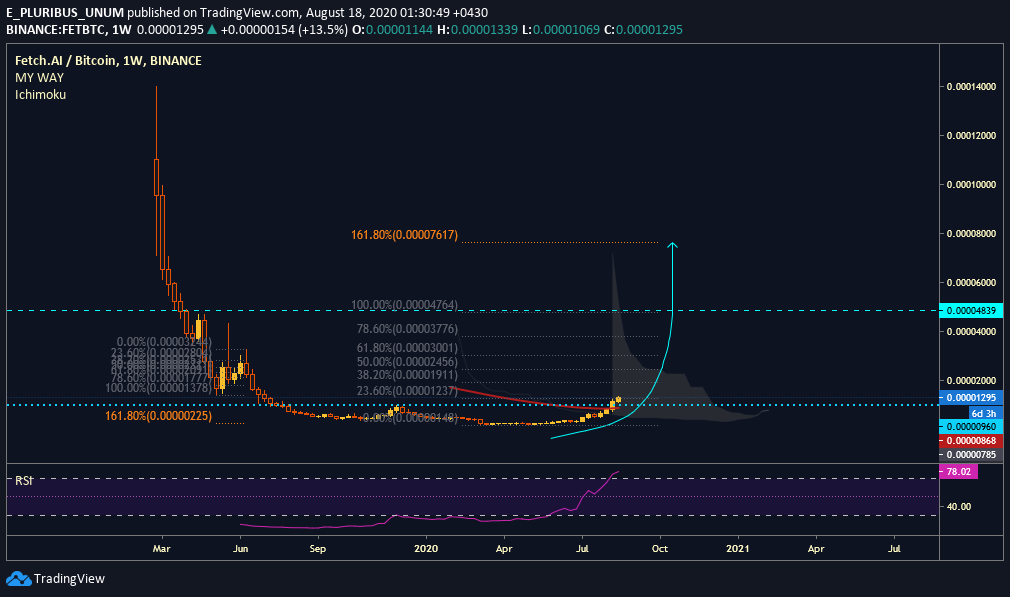Click the 0.00010000 price axis label
This screenshot has height=597, width=1010.
click(x=971, y=185)
